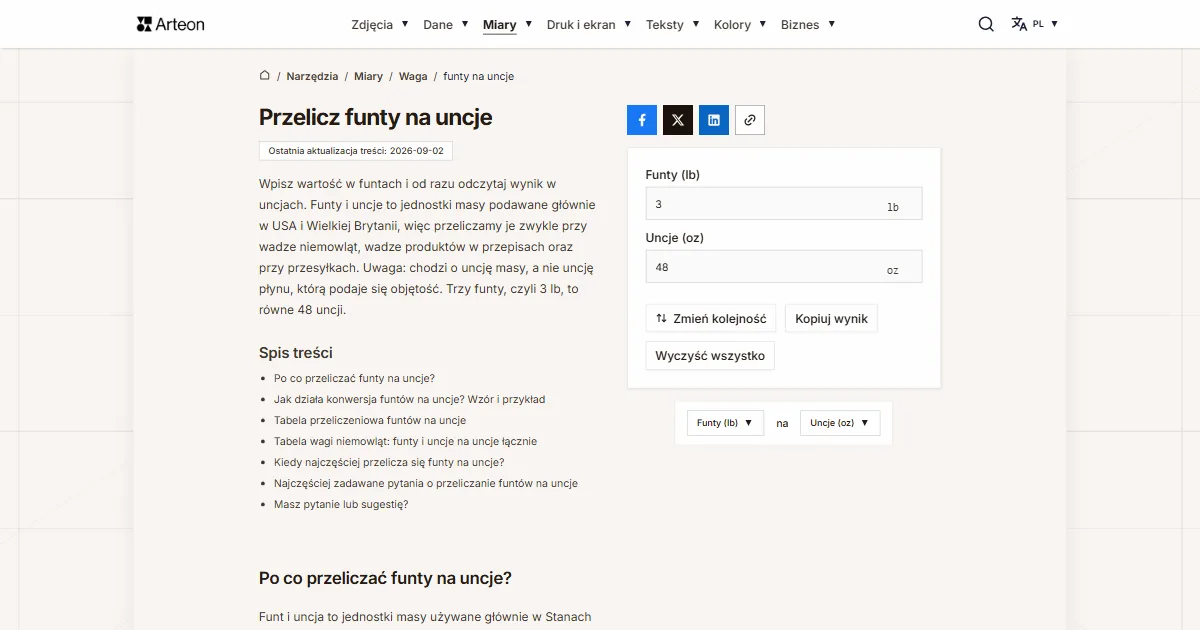Viewport: 1200px width, 630px height.
Task: Go to home via breadcrumb house icon
Action: pyautogui.click(x=265, y=75)
